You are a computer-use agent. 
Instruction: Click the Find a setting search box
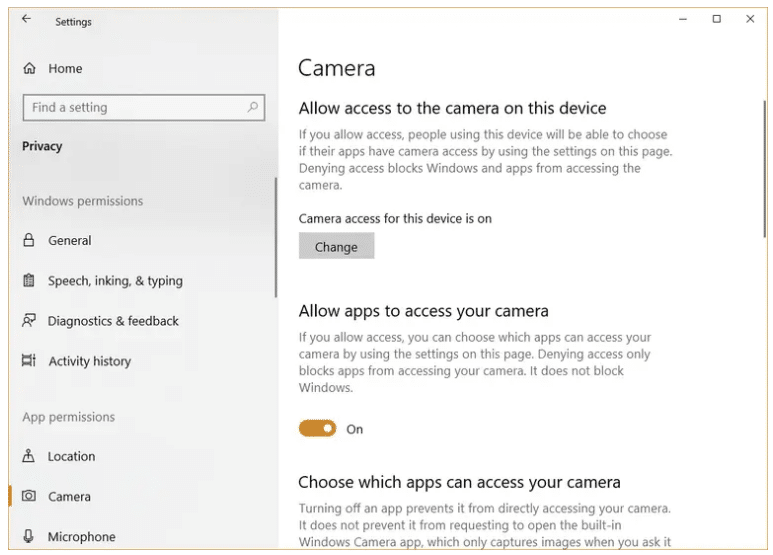pyautogui.click(x=144, y=107)
